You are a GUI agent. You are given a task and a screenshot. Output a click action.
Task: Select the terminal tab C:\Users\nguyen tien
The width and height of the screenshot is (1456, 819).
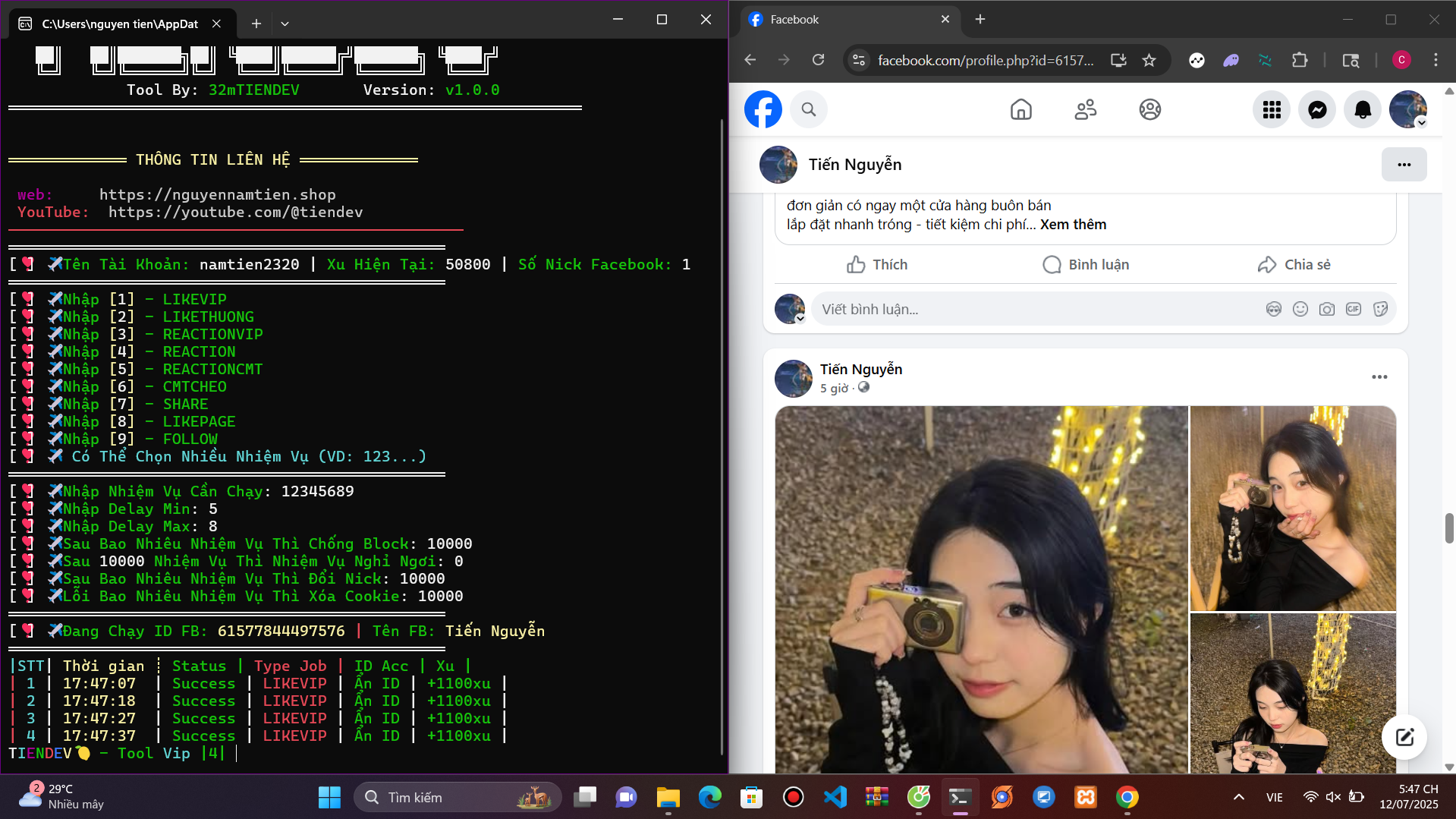point(121,24)
